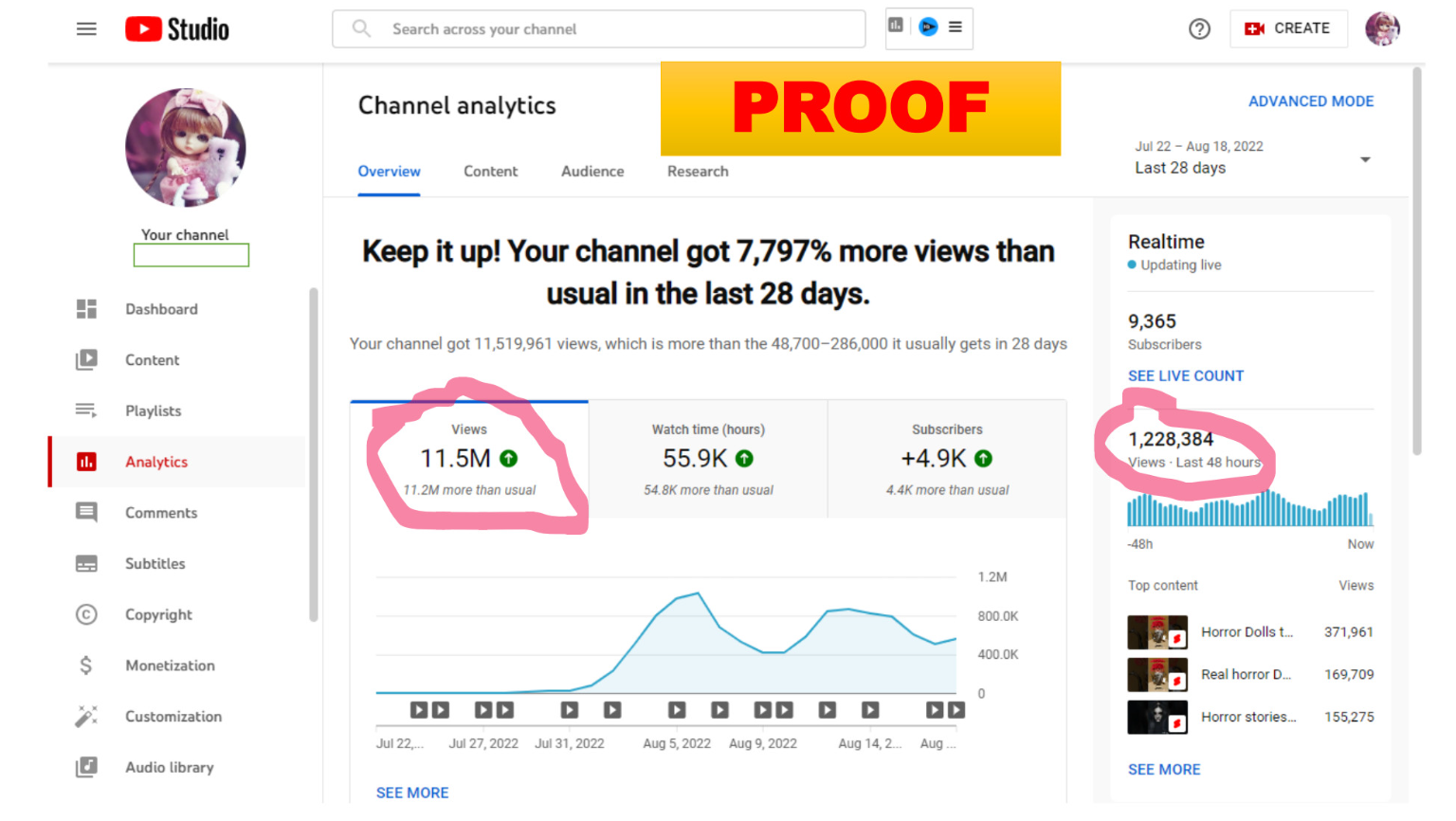Open the Horror Dolls top content thumbnail
1456x821 pixels.
[x=1156, y=632]
